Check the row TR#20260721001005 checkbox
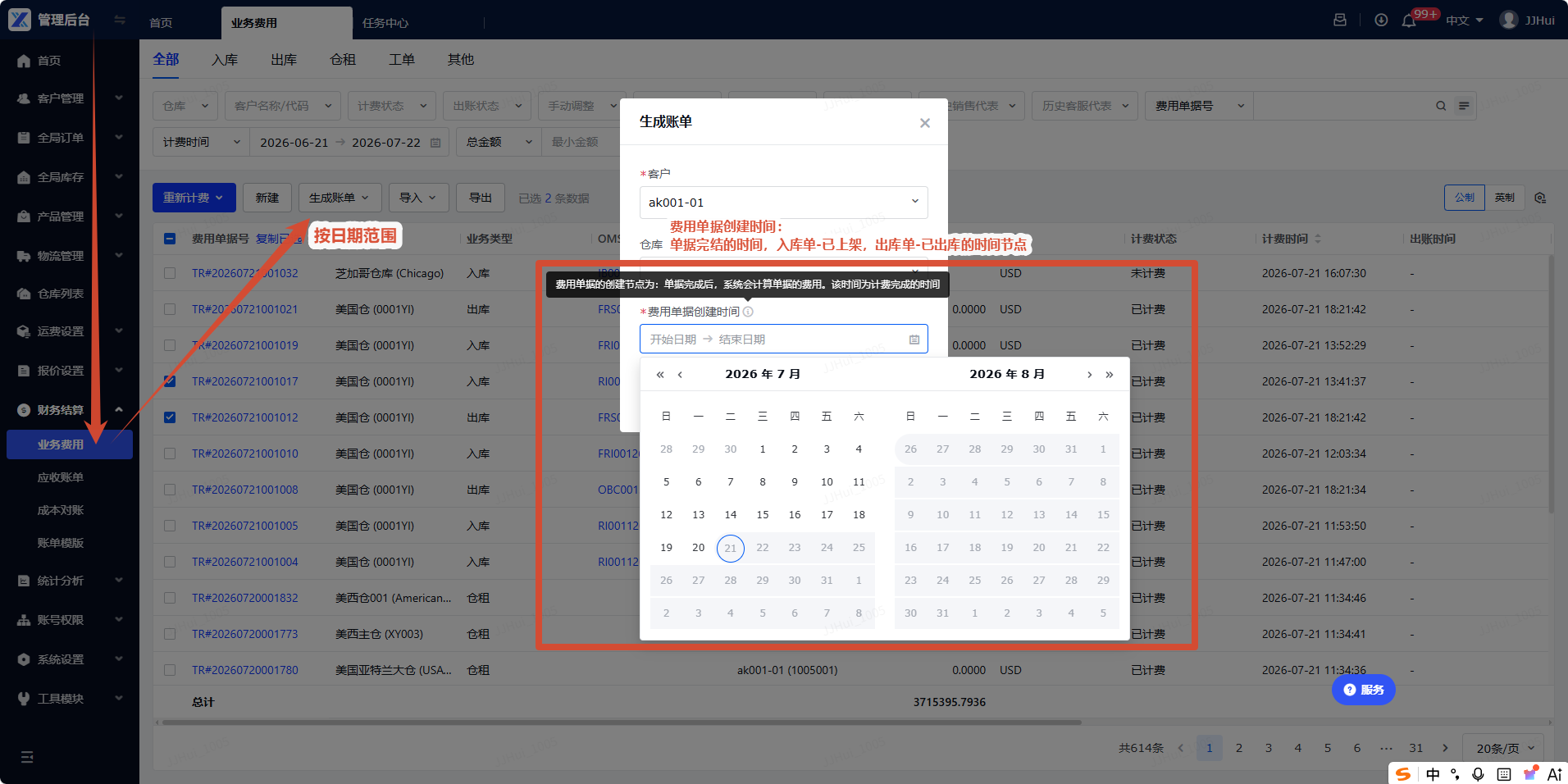Screen dimensions: 1568x784 170,526
